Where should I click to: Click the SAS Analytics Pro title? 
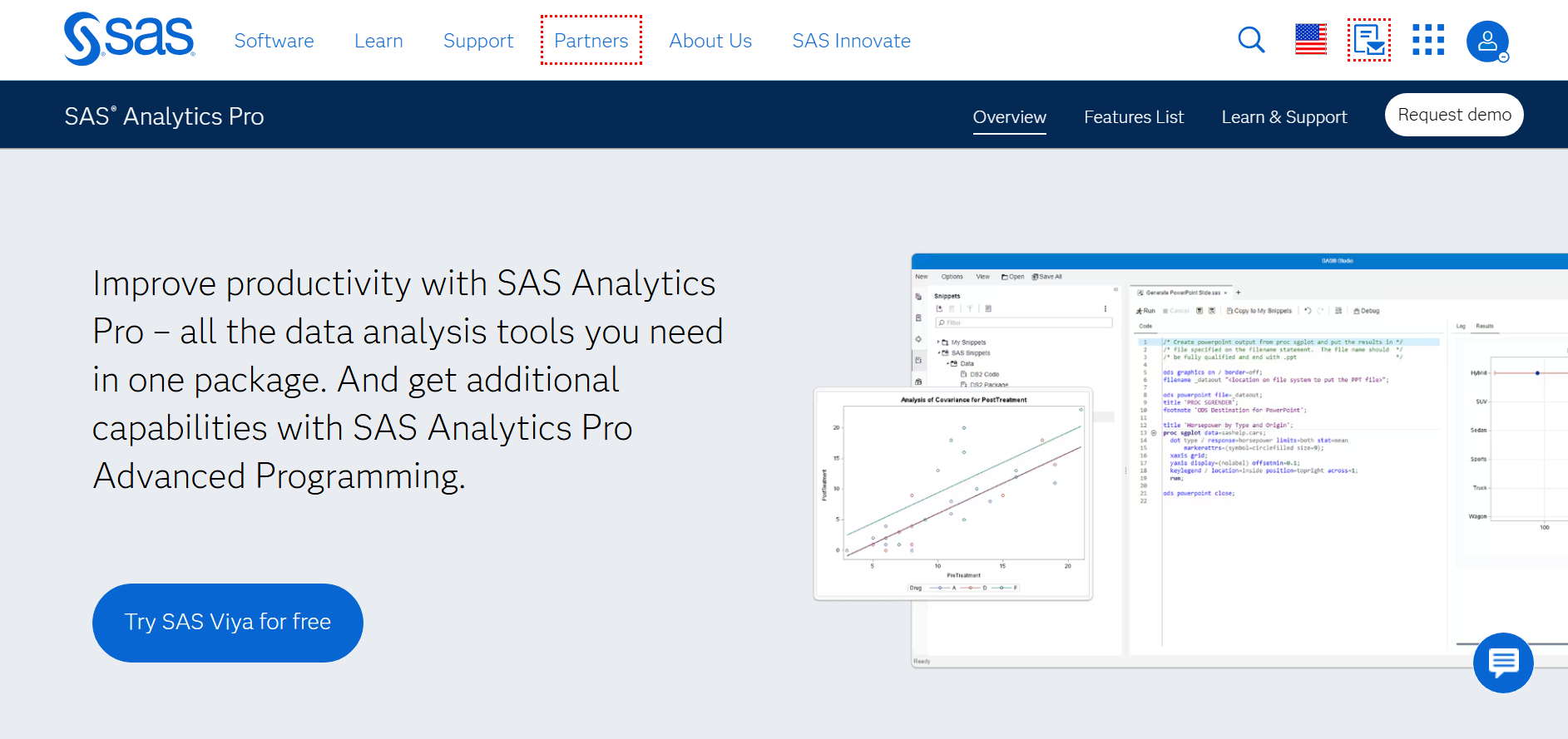165,116
